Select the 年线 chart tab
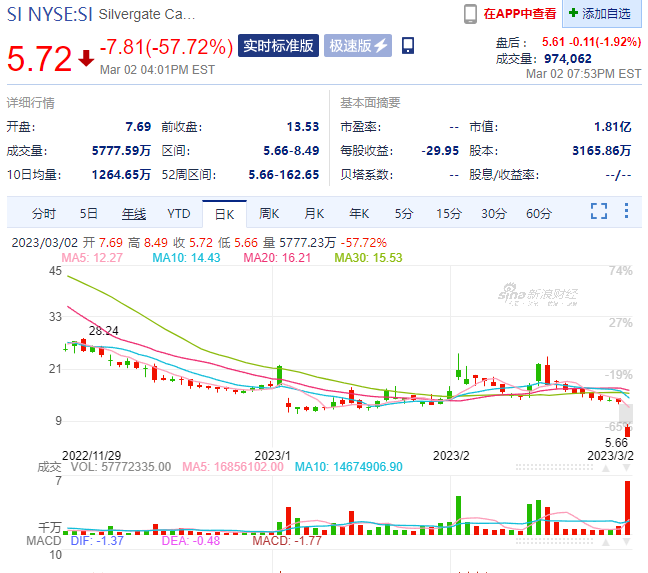The width and height of the screenshot is (648, 573). (x=133, y=214)
